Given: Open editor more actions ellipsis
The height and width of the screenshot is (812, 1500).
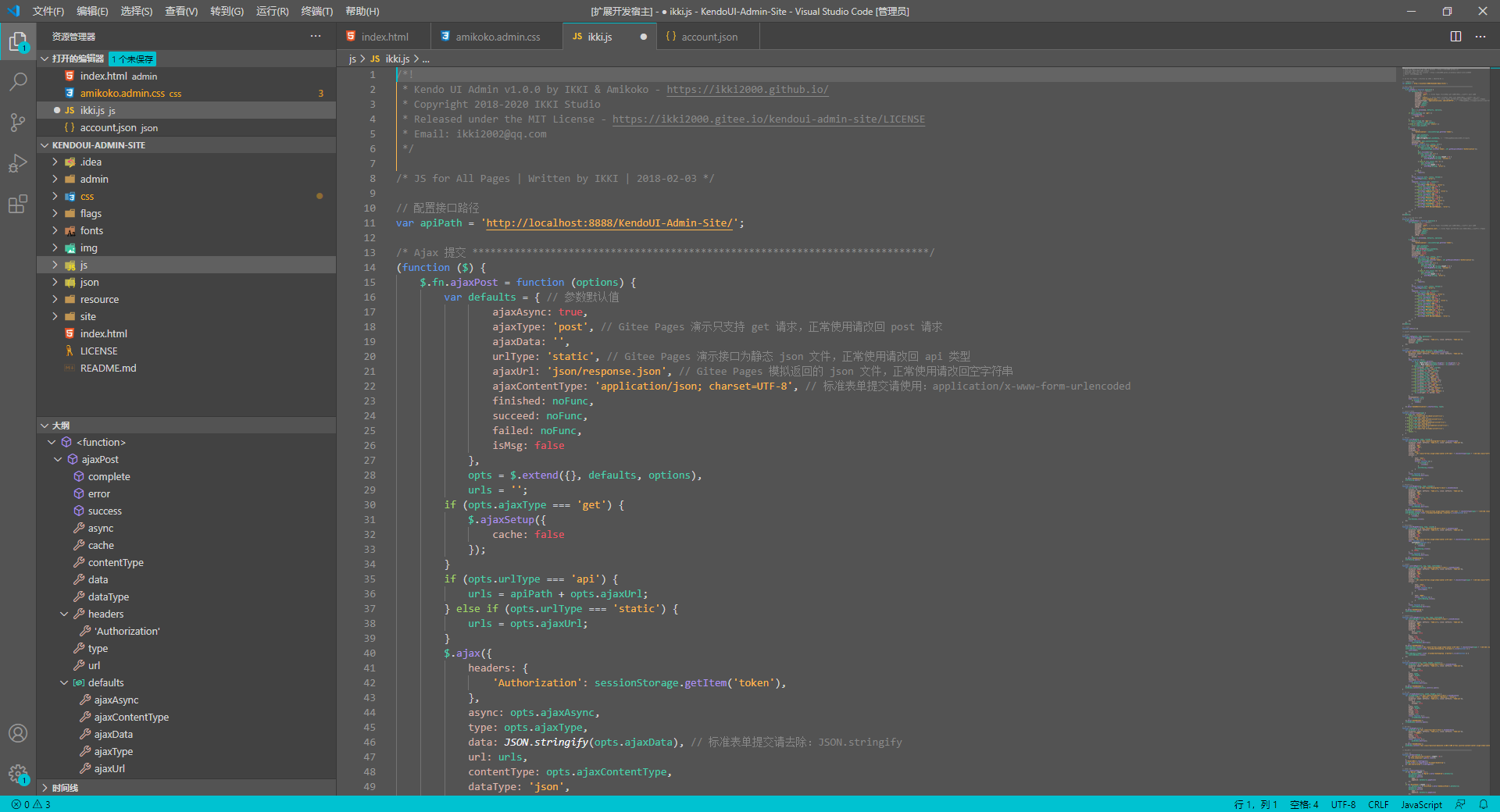Looking at the screenshot, I should click(1480, 37).
